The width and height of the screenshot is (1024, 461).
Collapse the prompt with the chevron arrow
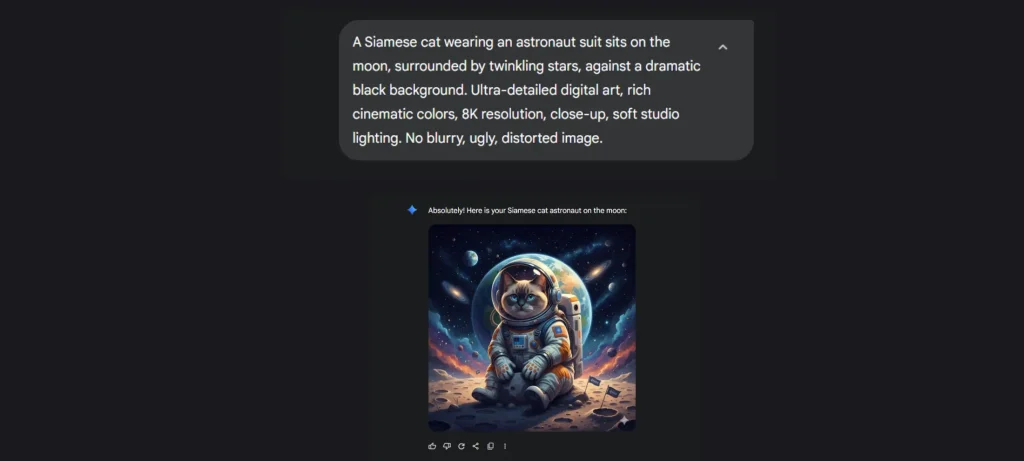click(x=722, y=47)
